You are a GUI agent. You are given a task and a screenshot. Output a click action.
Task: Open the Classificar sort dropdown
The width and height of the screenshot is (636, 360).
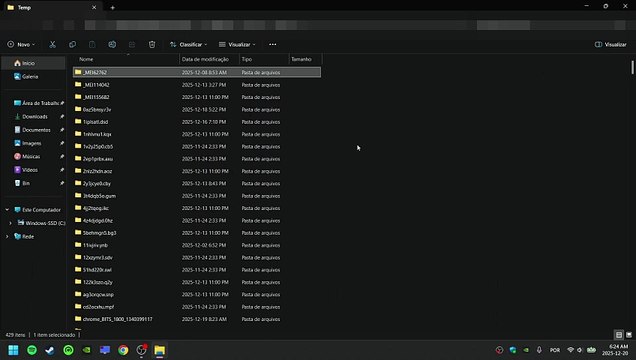click(x=189, y=45)
